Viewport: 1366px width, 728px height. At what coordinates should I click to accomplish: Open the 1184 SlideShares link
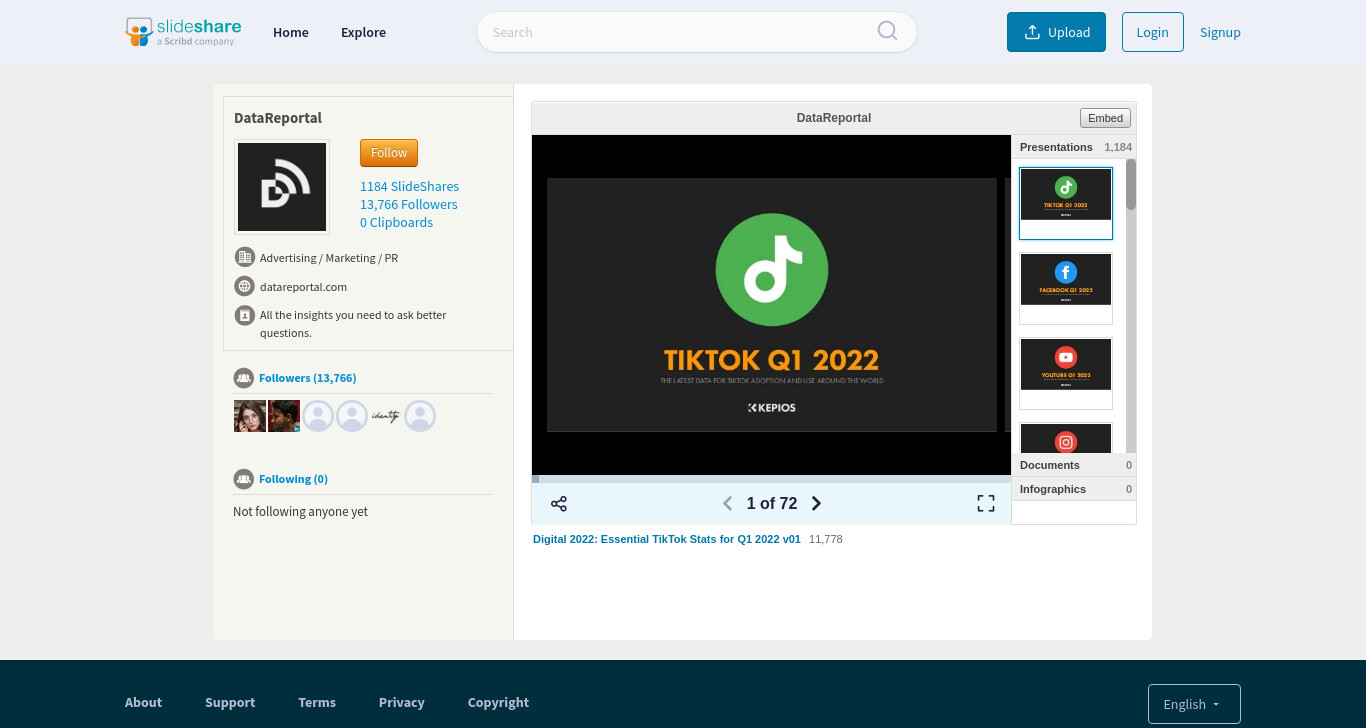(x=410, y=186)
